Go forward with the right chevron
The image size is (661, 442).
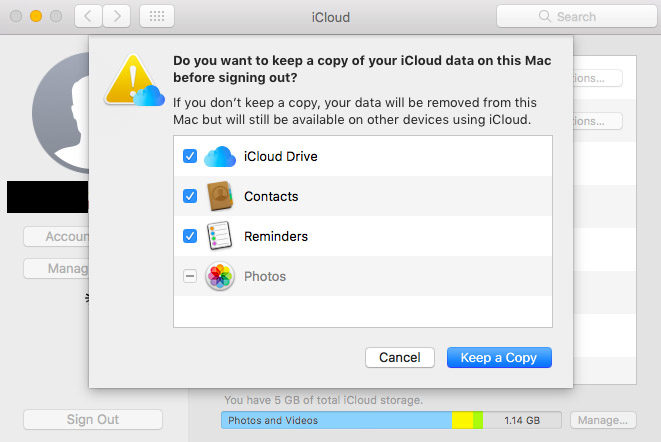[x=117, y=17]
